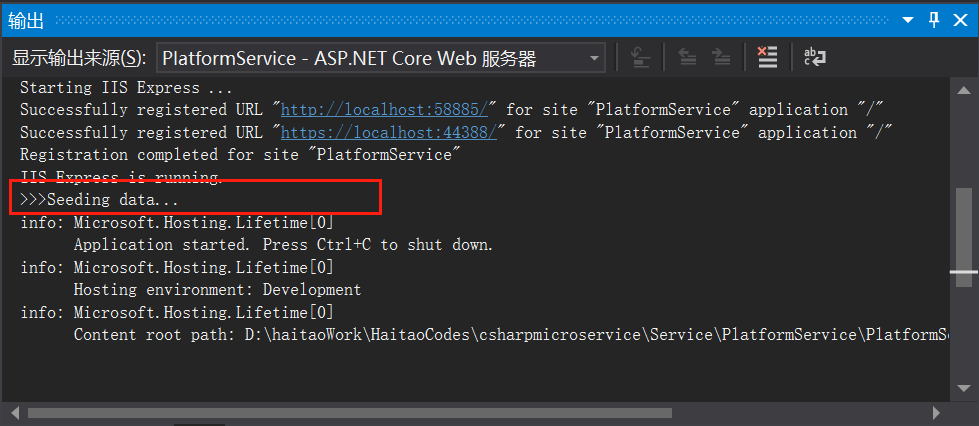Screen dimensions: 979x426
Task: Go to the next message icon
Action: point(721,57)
